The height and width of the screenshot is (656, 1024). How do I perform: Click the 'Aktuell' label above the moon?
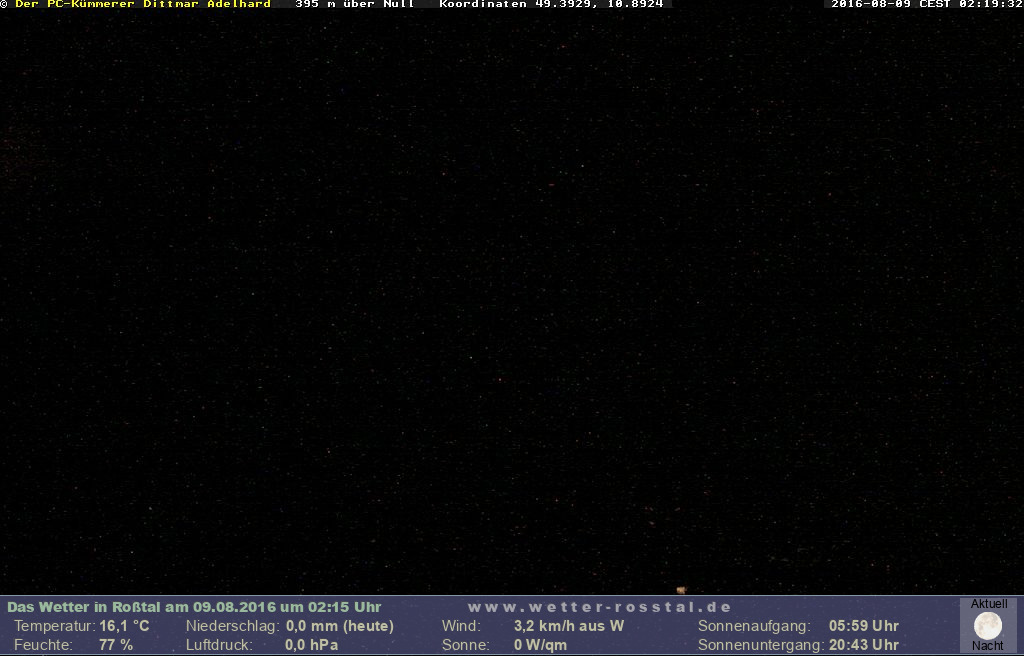pos(989,604)
